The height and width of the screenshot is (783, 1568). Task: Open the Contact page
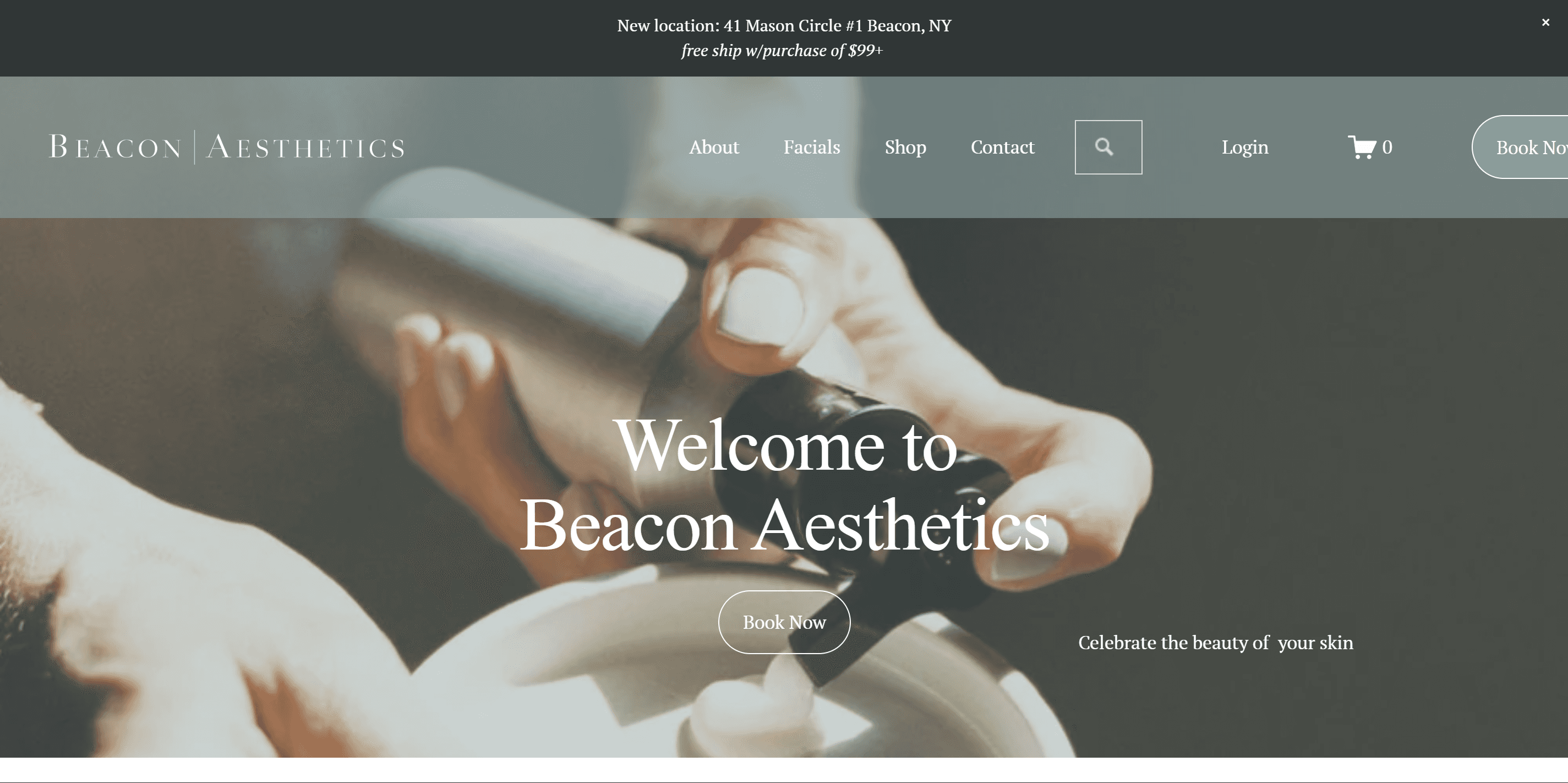[1002, 146]
